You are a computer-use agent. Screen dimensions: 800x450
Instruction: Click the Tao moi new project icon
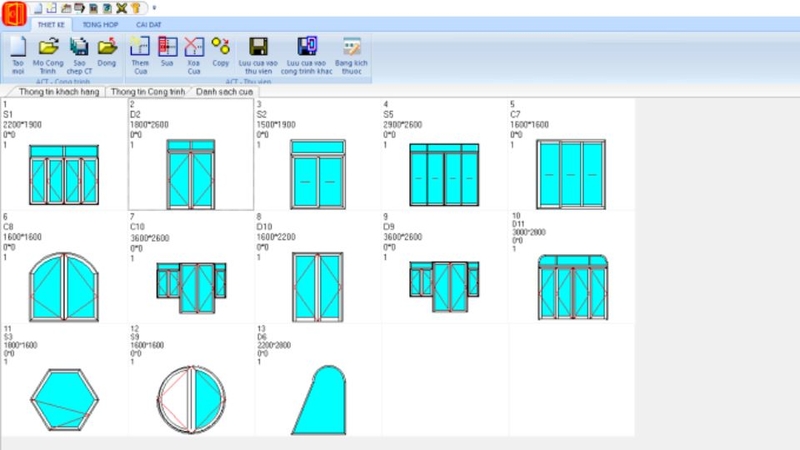[17, 46]
